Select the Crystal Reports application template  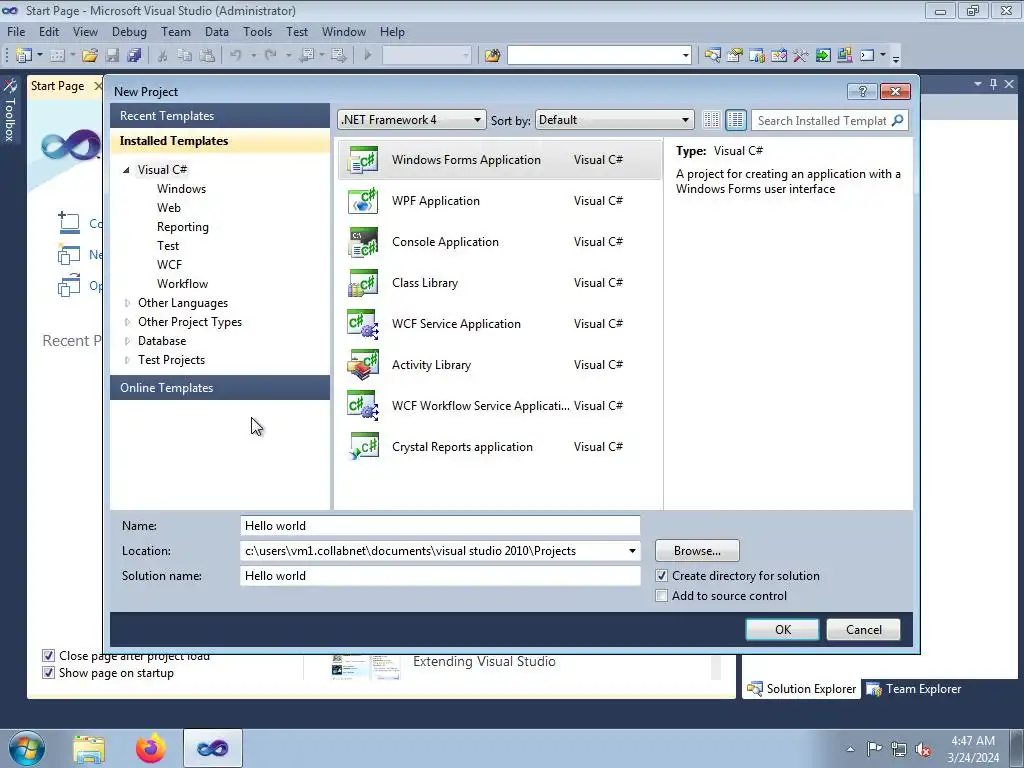500,447
